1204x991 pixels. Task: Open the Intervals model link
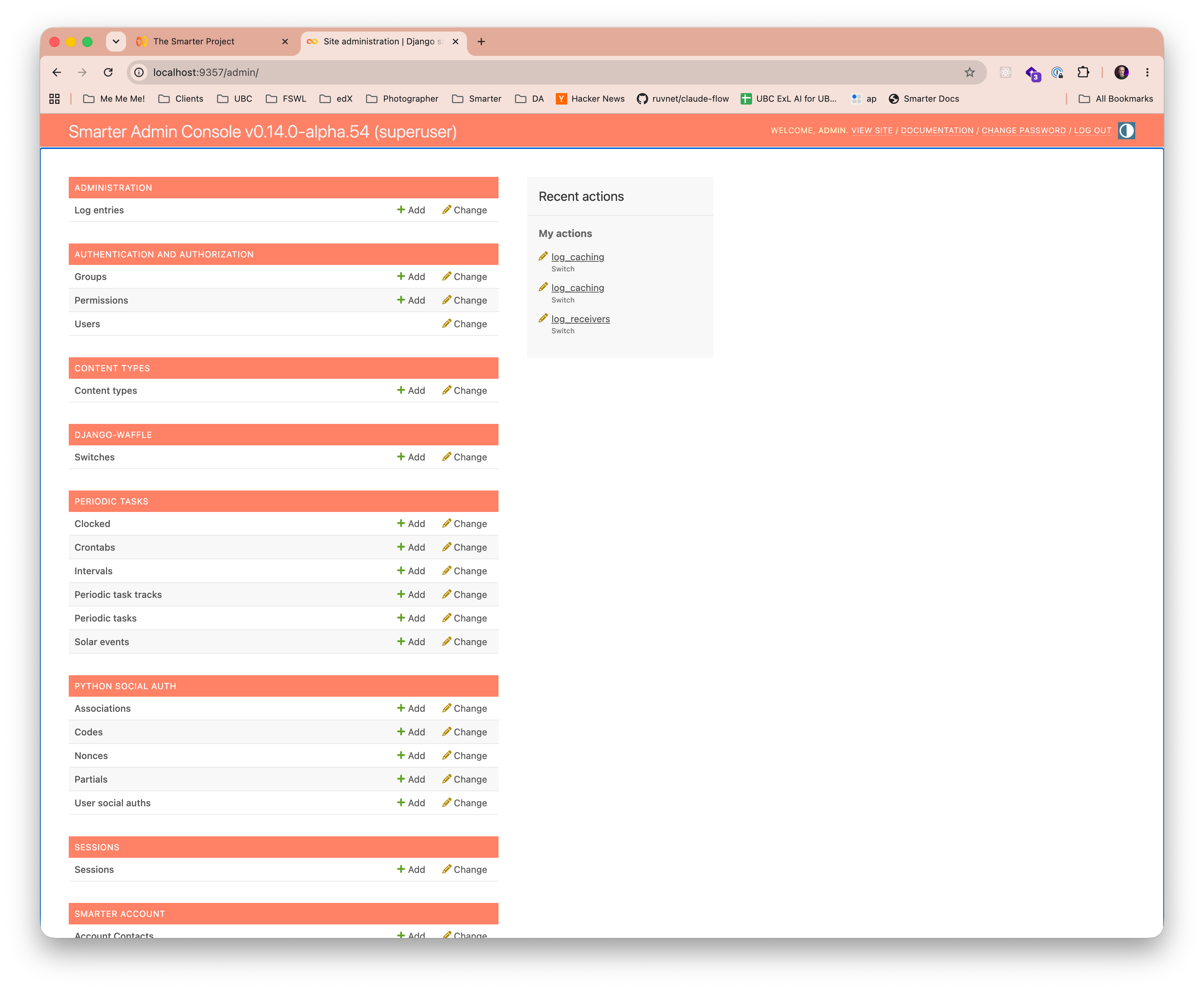[x=93, y=571]
